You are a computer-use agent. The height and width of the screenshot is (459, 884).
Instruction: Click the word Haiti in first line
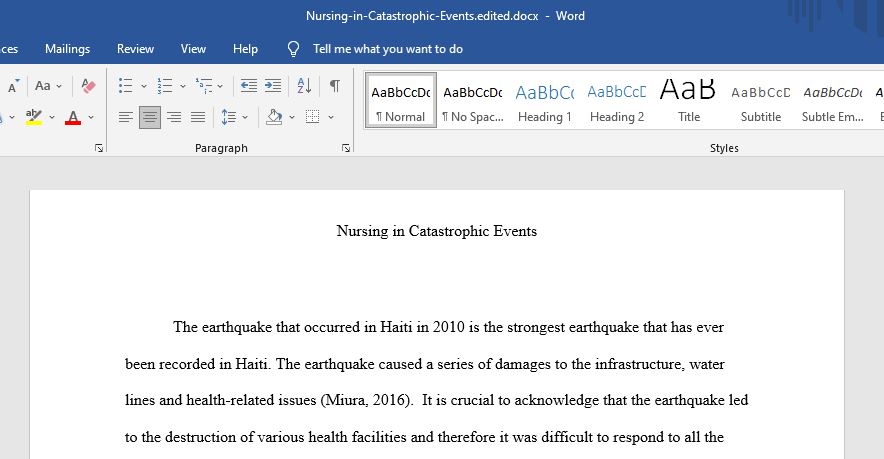[x=396, y=327]
